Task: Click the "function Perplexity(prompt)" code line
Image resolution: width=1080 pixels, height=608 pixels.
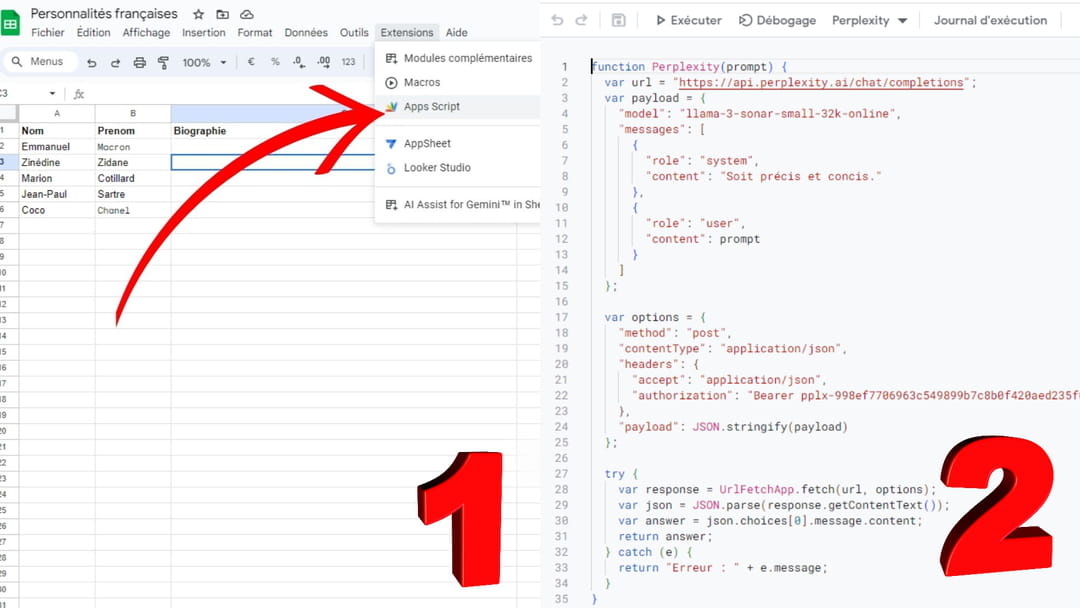Action: click(x=689, y=67)
